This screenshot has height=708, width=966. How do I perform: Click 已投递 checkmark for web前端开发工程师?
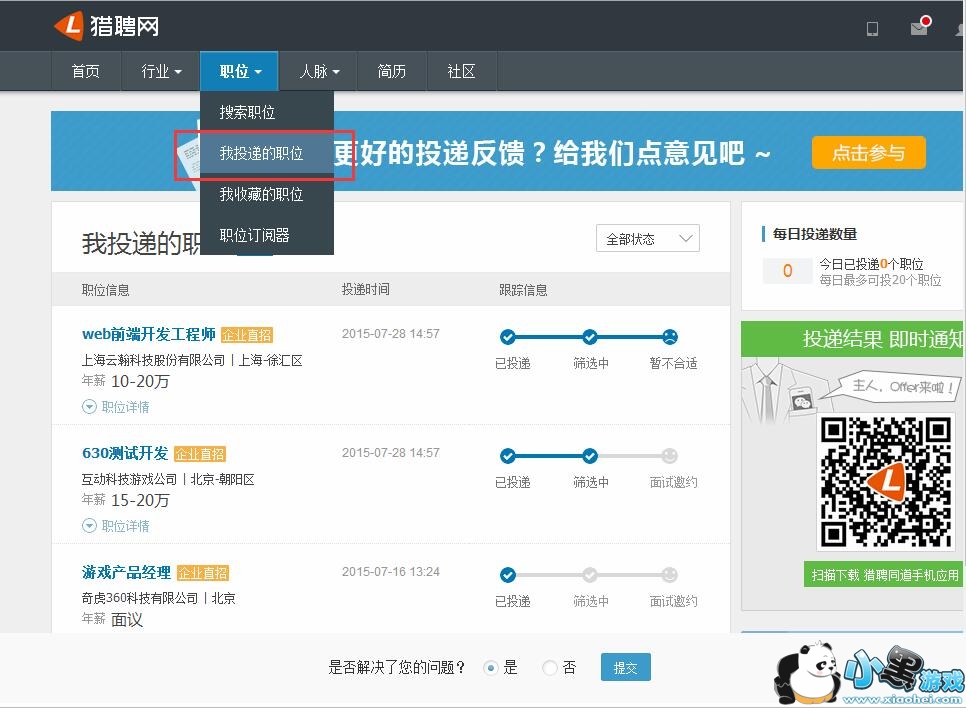pyautogui.click(x=508, y=336)
